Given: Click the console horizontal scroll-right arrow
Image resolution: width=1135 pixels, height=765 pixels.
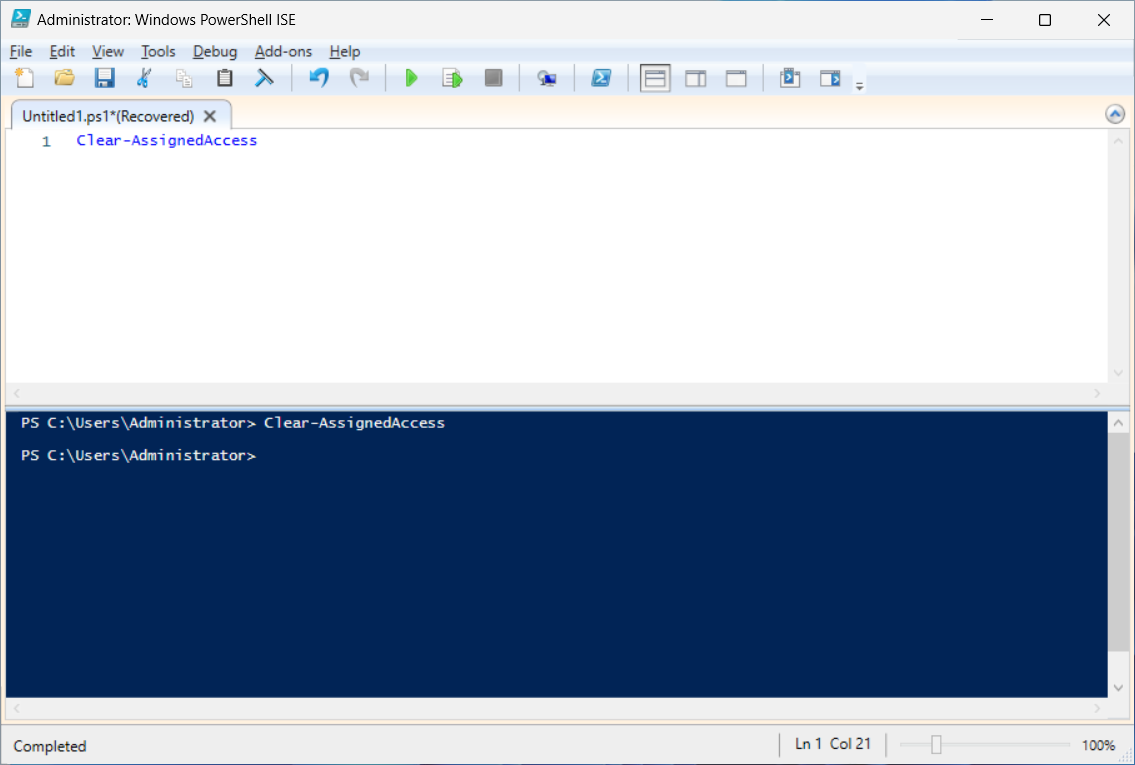Looking at the screenshot, I should [x=1097, y=709].
